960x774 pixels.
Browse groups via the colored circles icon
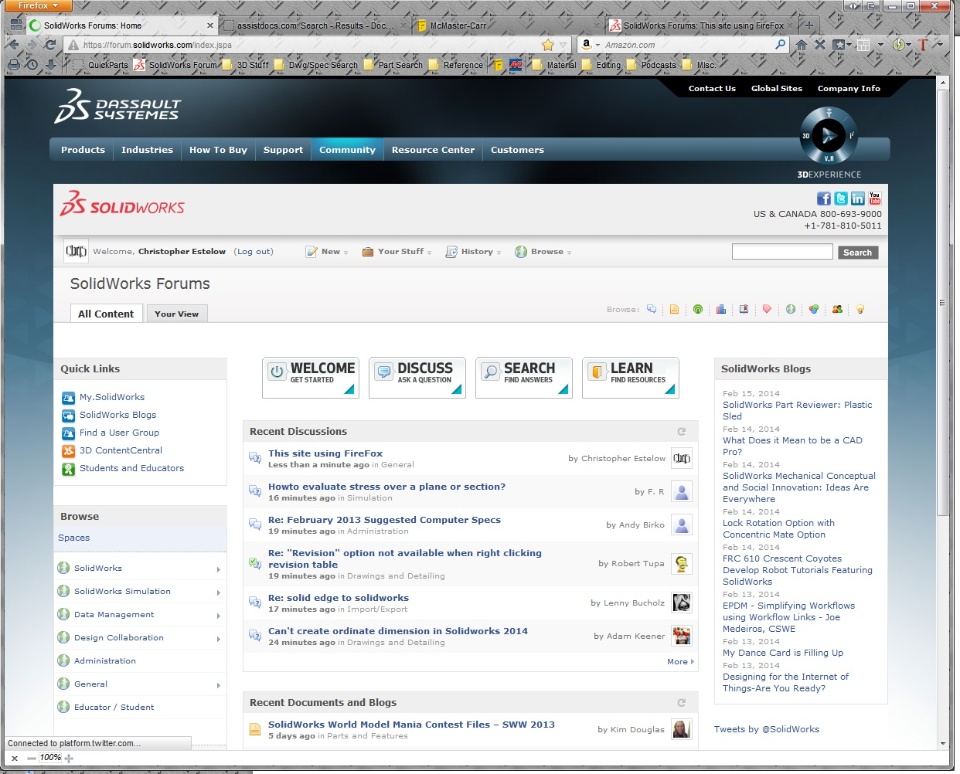click(814, 309)
